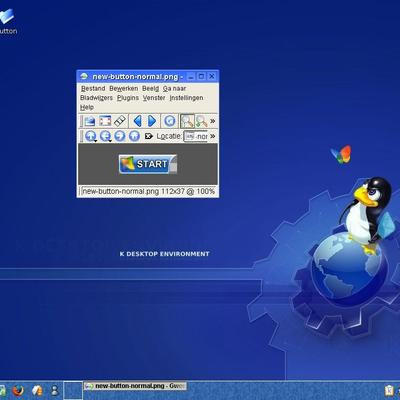Go to the next image arrow
The height and width of the screenshot is (400, 400).
[152, 121]
